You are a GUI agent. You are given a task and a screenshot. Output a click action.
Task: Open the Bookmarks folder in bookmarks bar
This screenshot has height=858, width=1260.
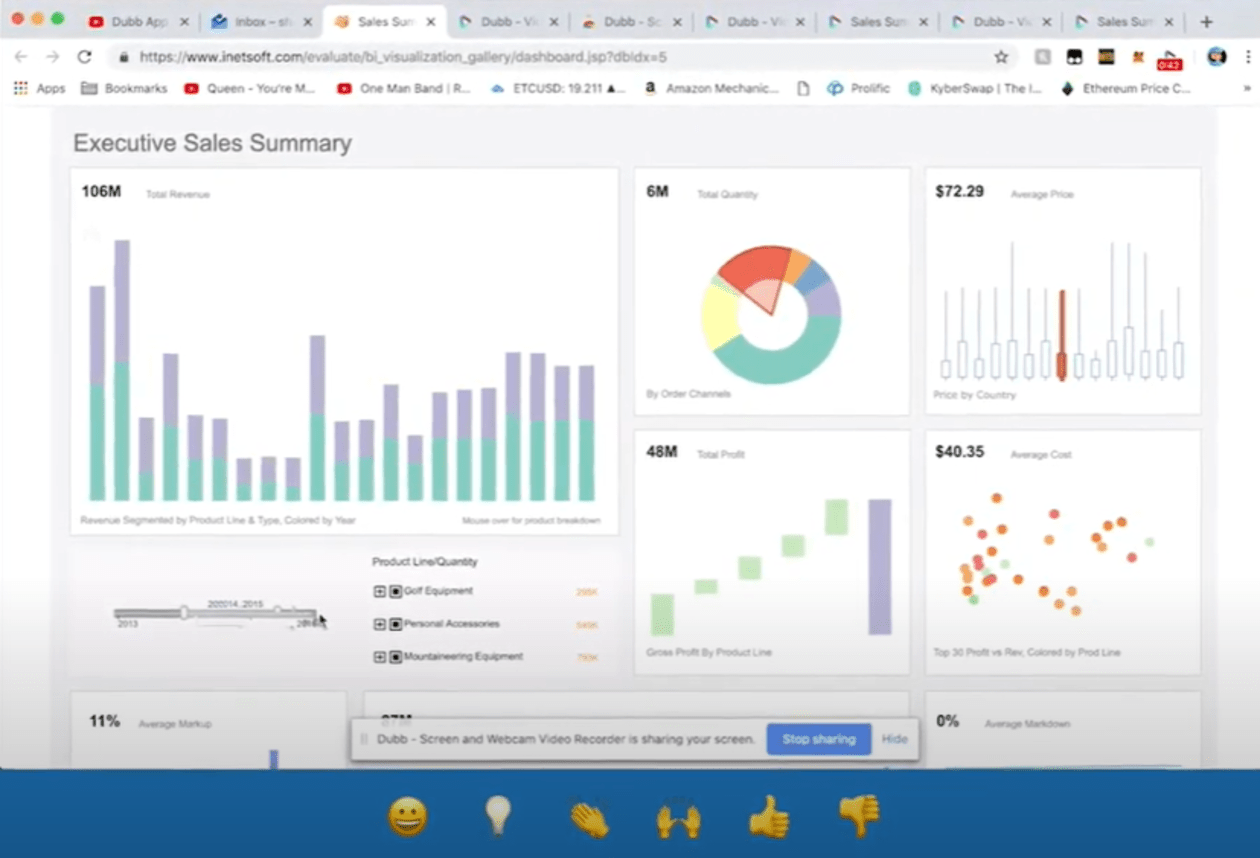coord(123,88)
